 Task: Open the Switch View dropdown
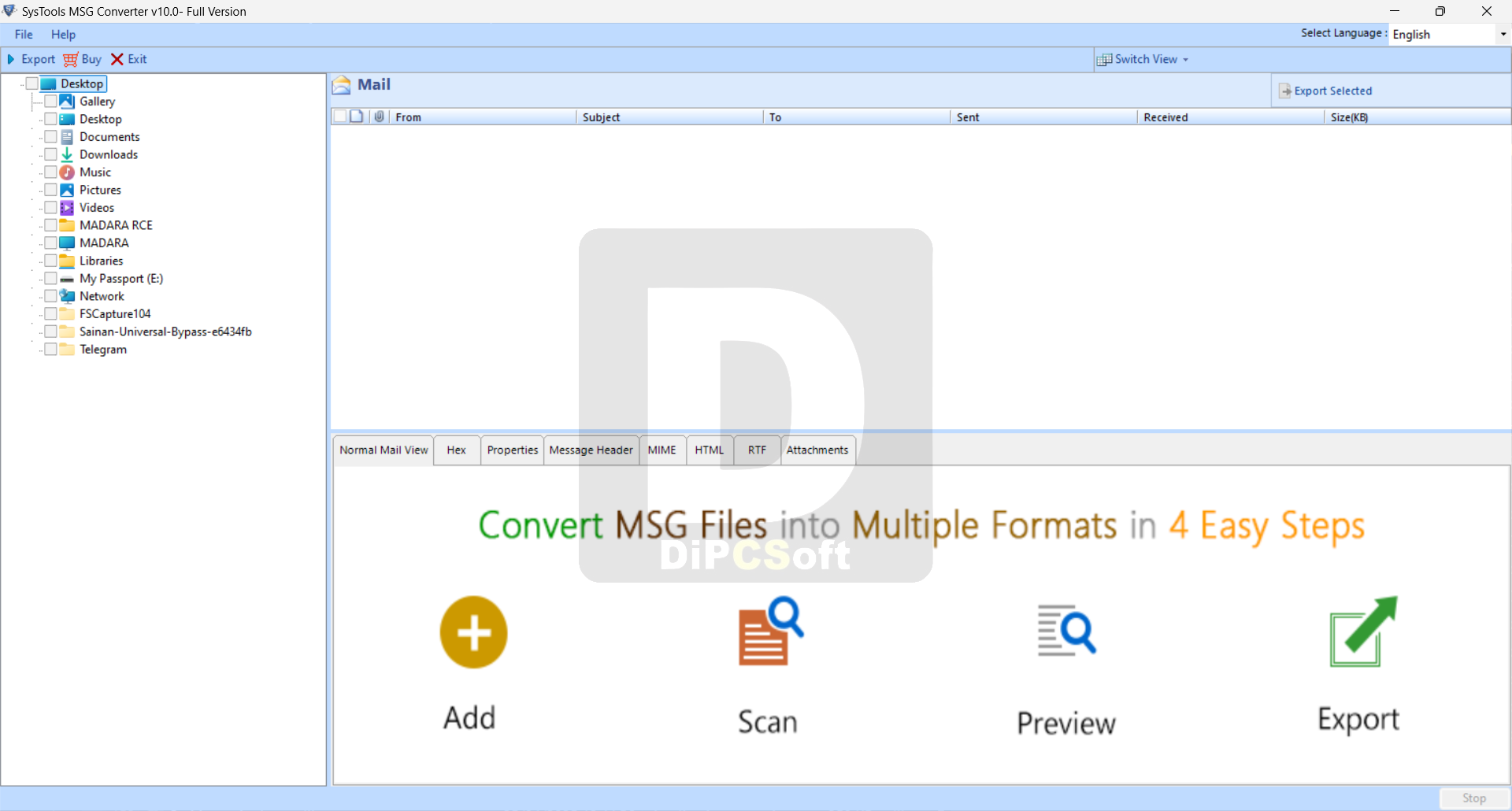(1143, 59)
